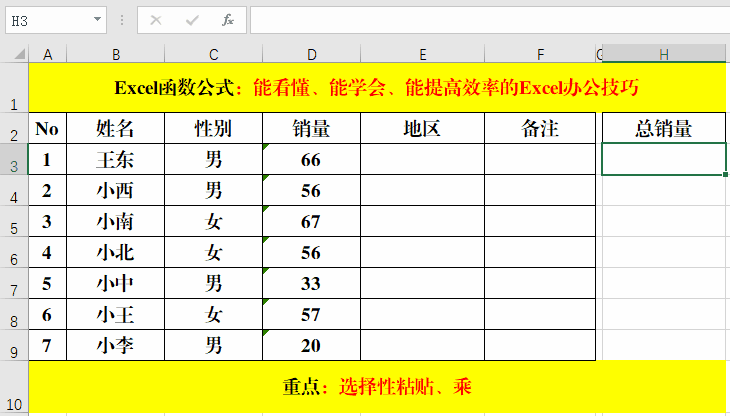Click the name cell '小李'
The image size is (730, 416).
tap(115, 345)
